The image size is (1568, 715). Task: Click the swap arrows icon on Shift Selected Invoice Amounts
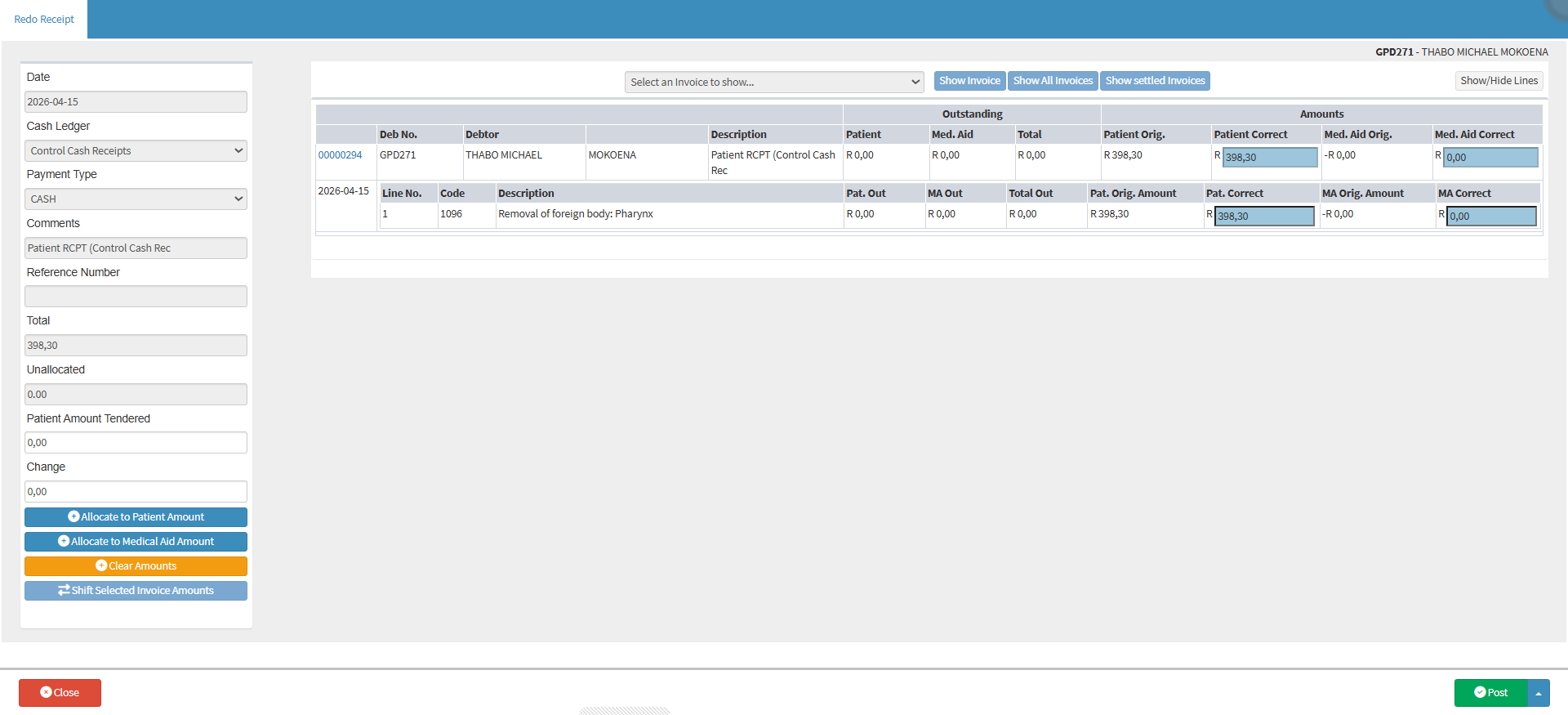coord(64,591)
